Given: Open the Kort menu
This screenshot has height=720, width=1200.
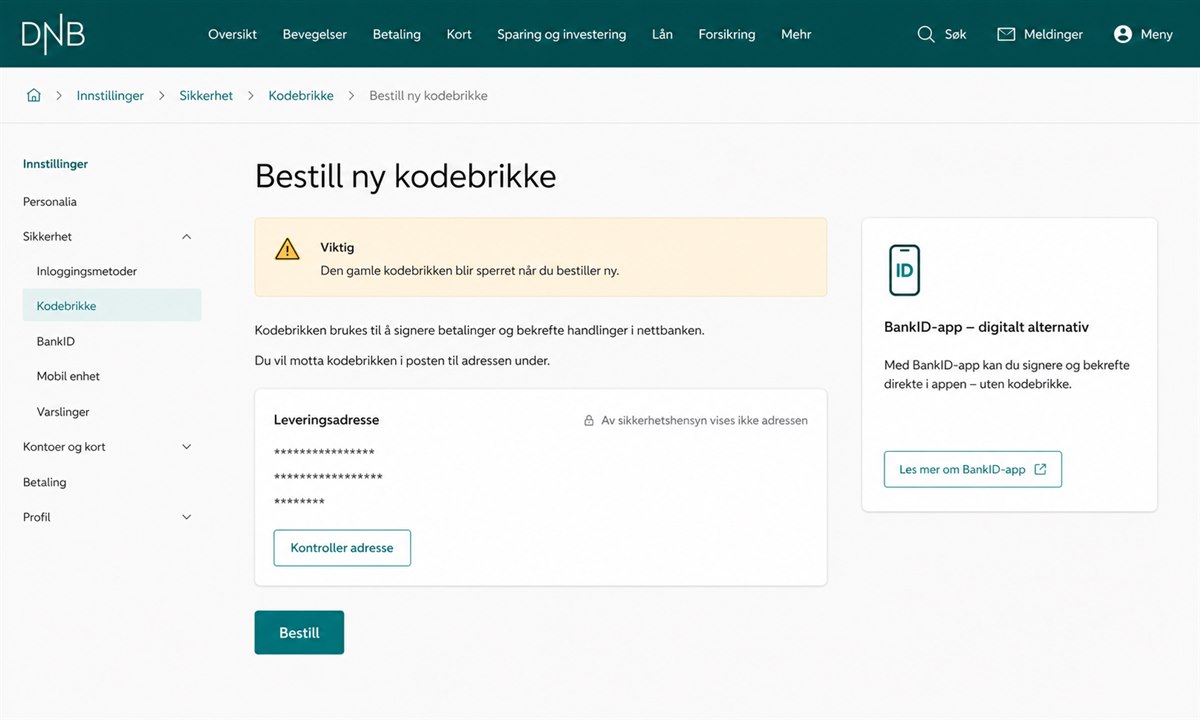Looking at the screenshot, I should [459, 34].
